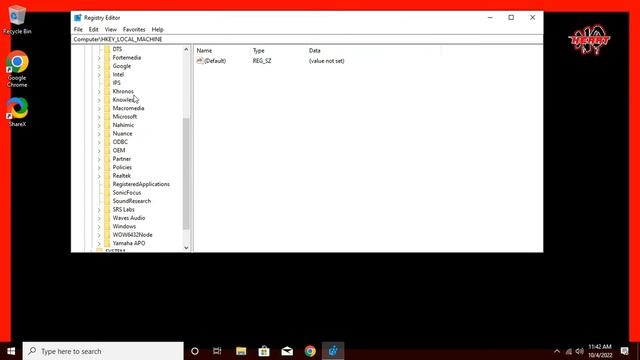Open the Recycle Bin desktop icon

[x=17, y=20]
